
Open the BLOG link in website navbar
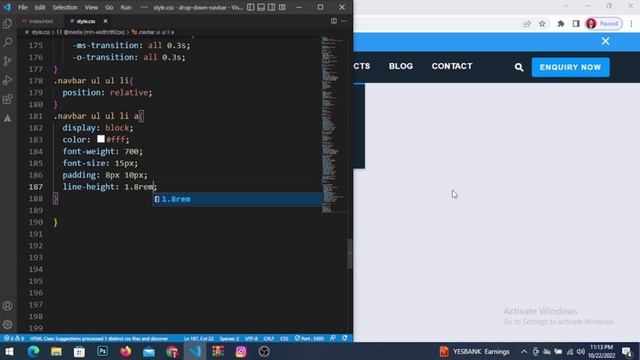click(401, 66)
